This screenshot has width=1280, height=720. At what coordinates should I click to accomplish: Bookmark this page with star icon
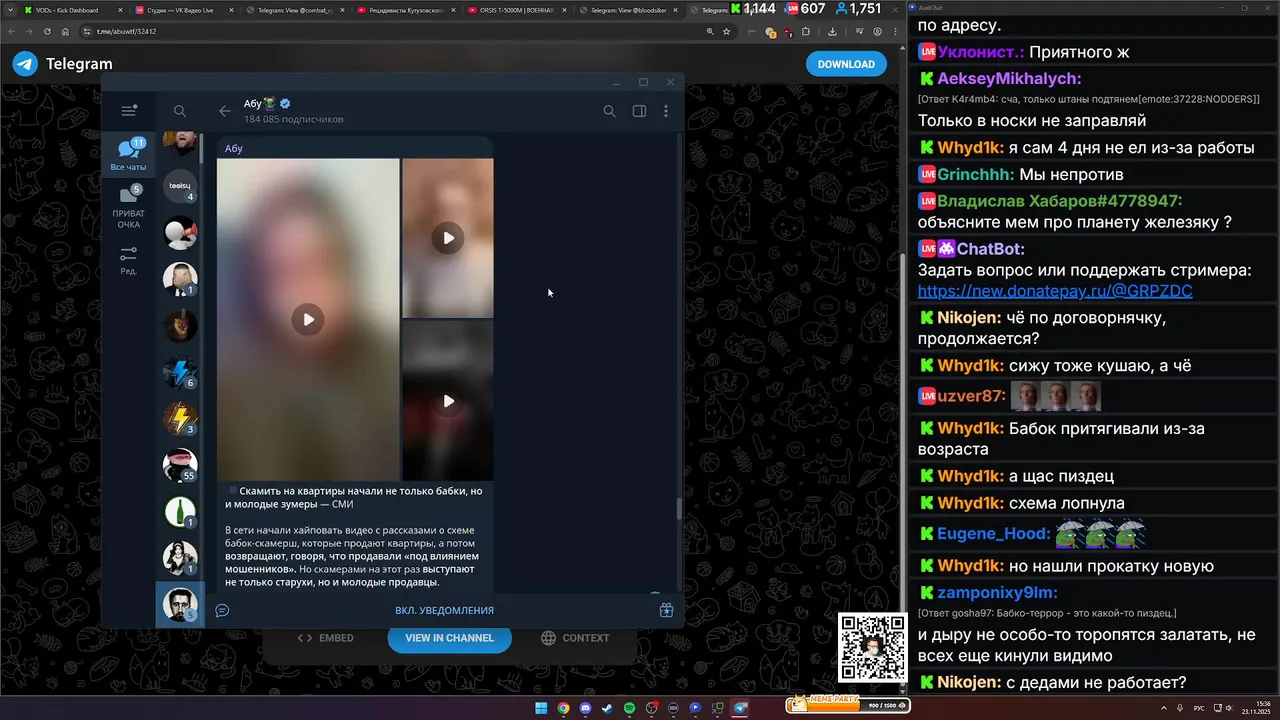726,31
